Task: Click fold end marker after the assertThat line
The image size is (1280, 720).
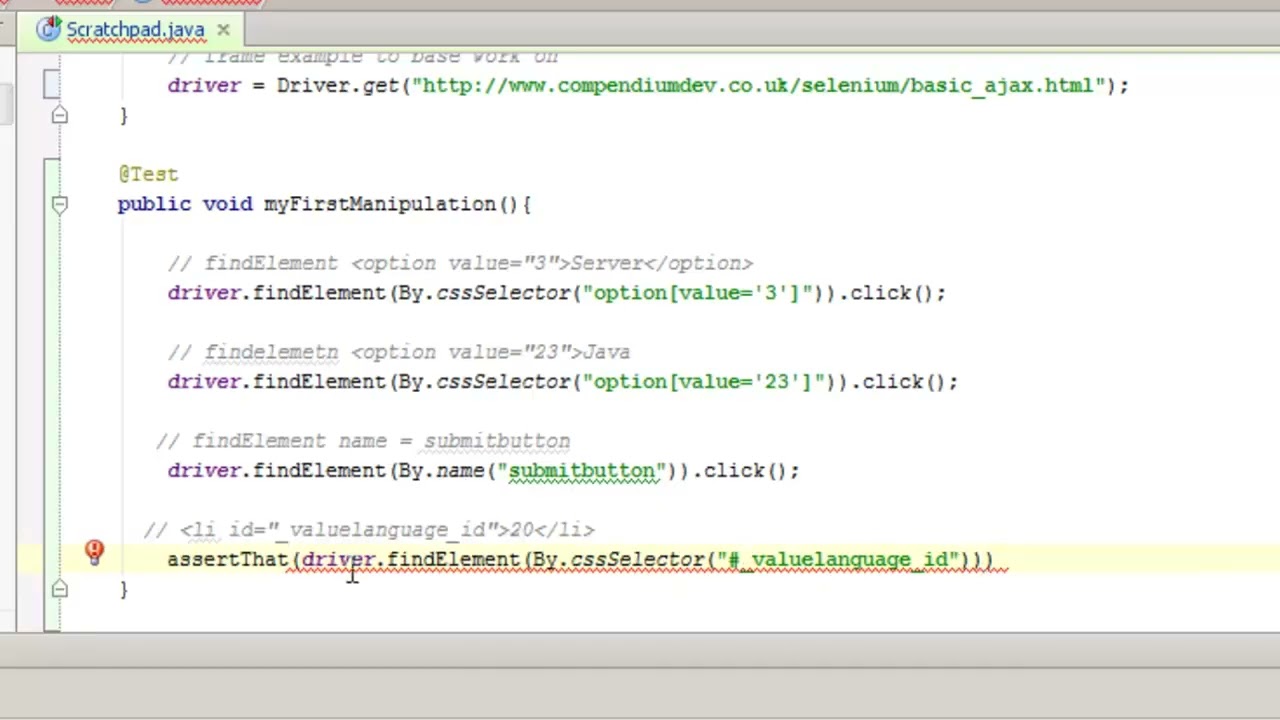Action: tap(59, 589)
